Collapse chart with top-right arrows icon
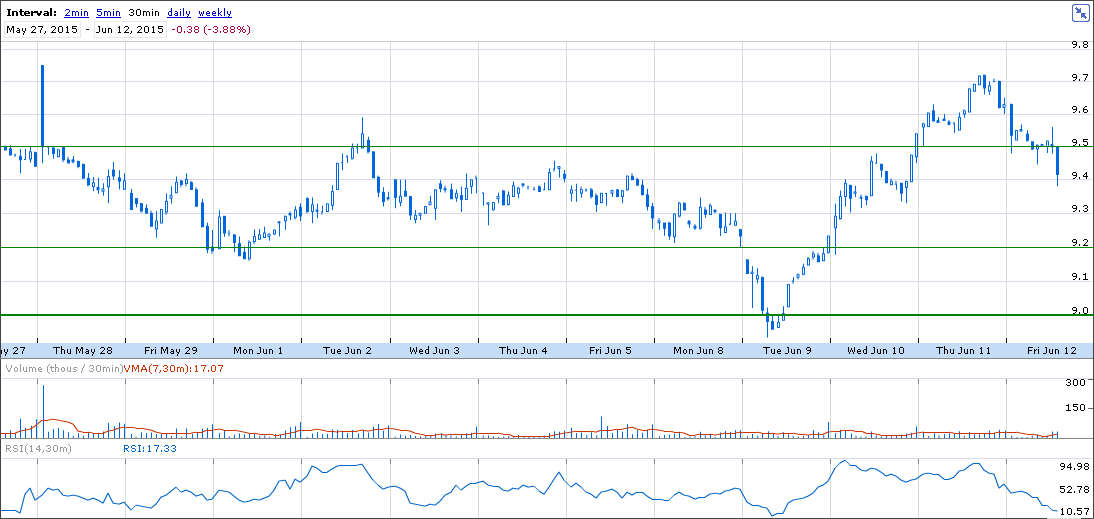 pos(1080,13)
